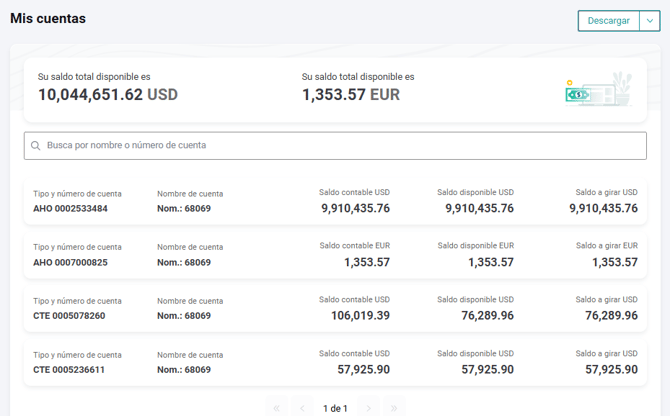
Task: Open account AHO 0007000825
Action: (x=71, y=263)
